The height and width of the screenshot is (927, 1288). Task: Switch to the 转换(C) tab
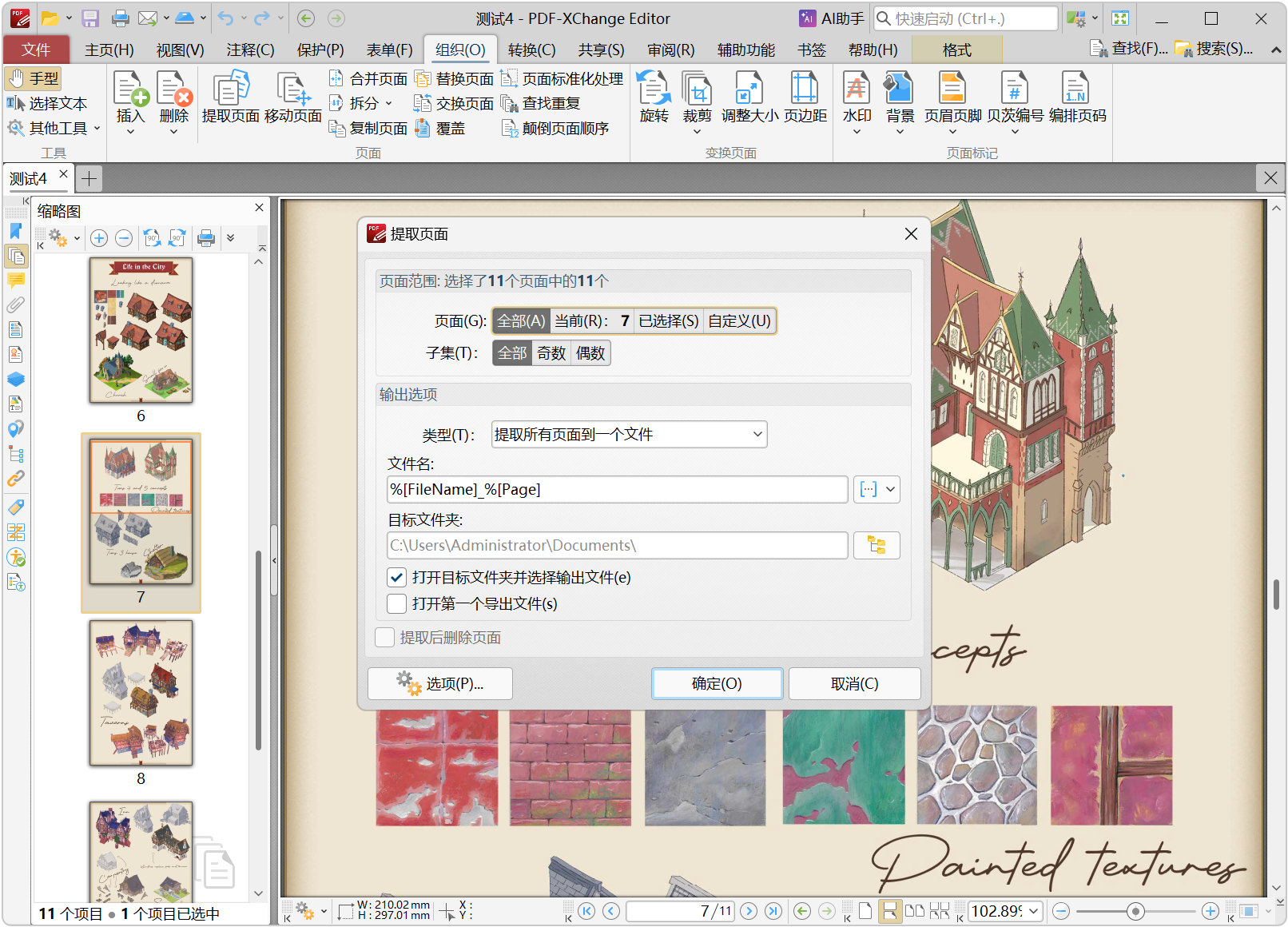coord(531,50)
